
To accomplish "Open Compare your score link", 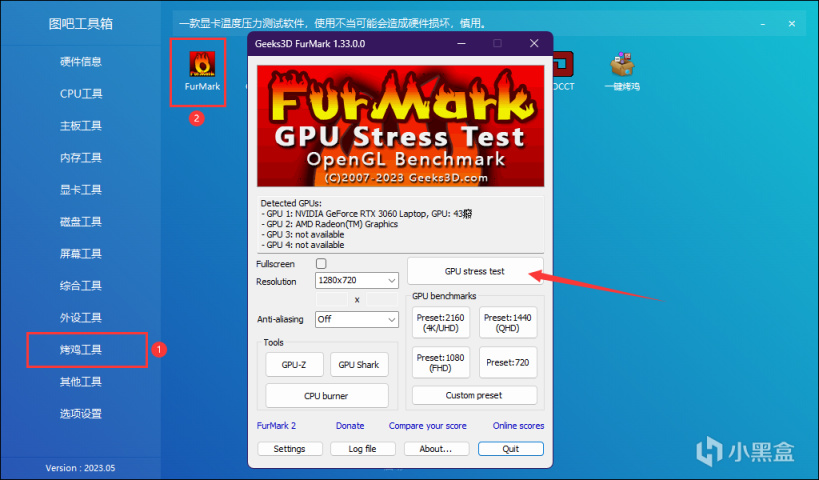I will (427, 426).
